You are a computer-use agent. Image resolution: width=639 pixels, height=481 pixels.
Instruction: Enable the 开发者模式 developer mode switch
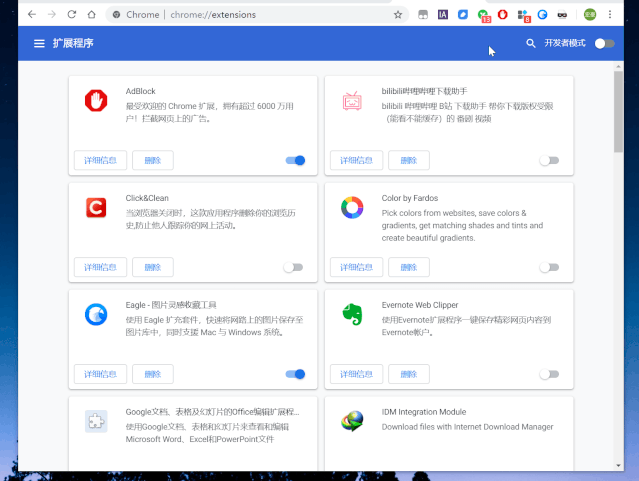pos(604,43)
